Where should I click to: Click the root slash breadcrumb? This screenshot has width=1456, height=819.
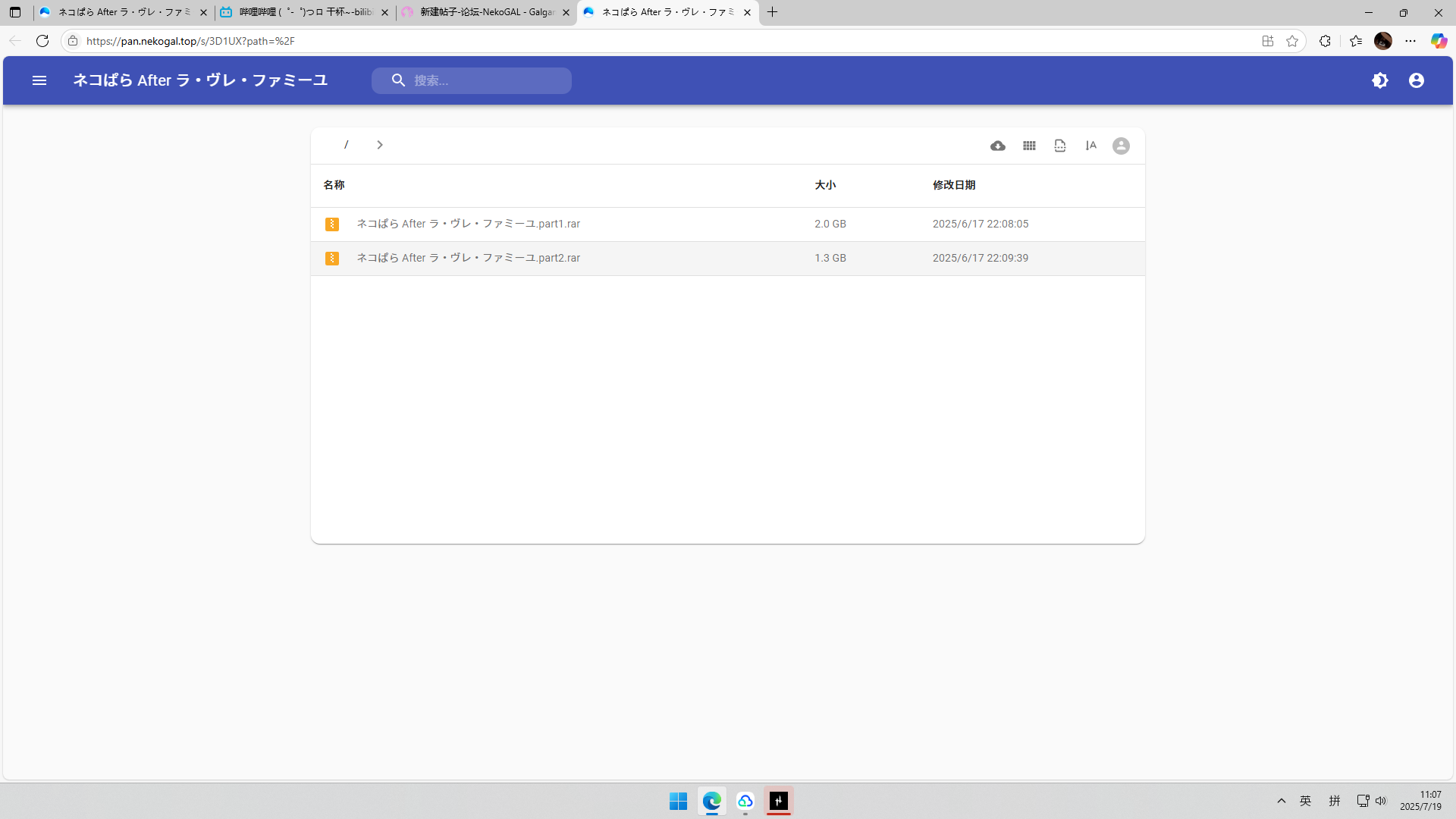click(x=347, y=145)
